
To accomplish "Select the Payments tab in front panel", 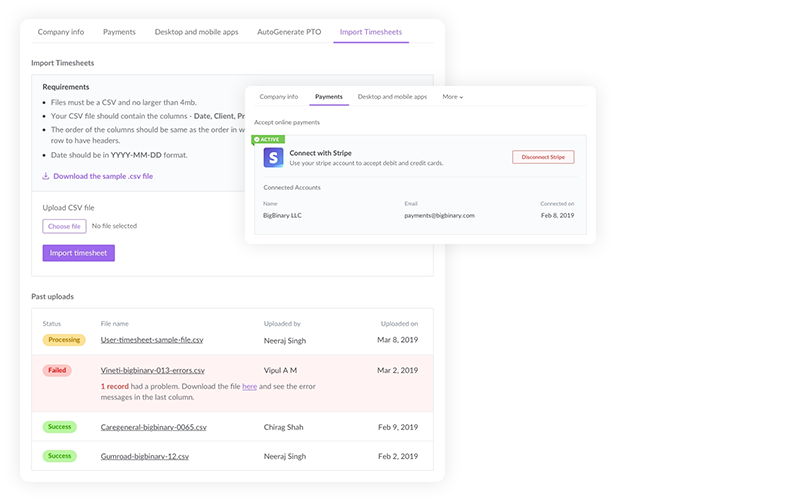I will (x=328, y=97).
